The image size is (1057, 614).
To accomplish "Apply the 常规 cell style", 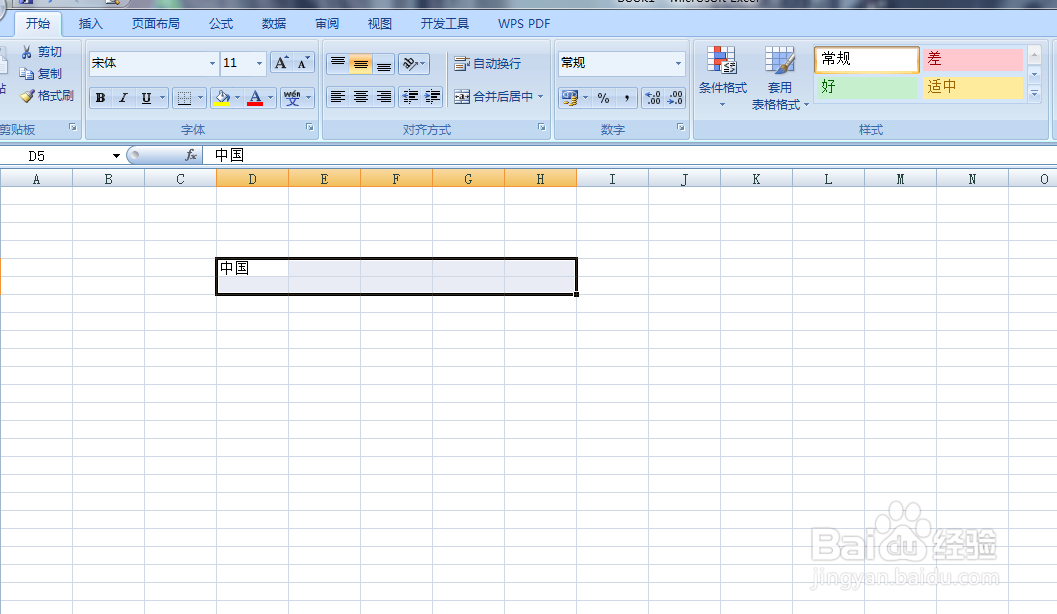I will click(x=866, y=59).
